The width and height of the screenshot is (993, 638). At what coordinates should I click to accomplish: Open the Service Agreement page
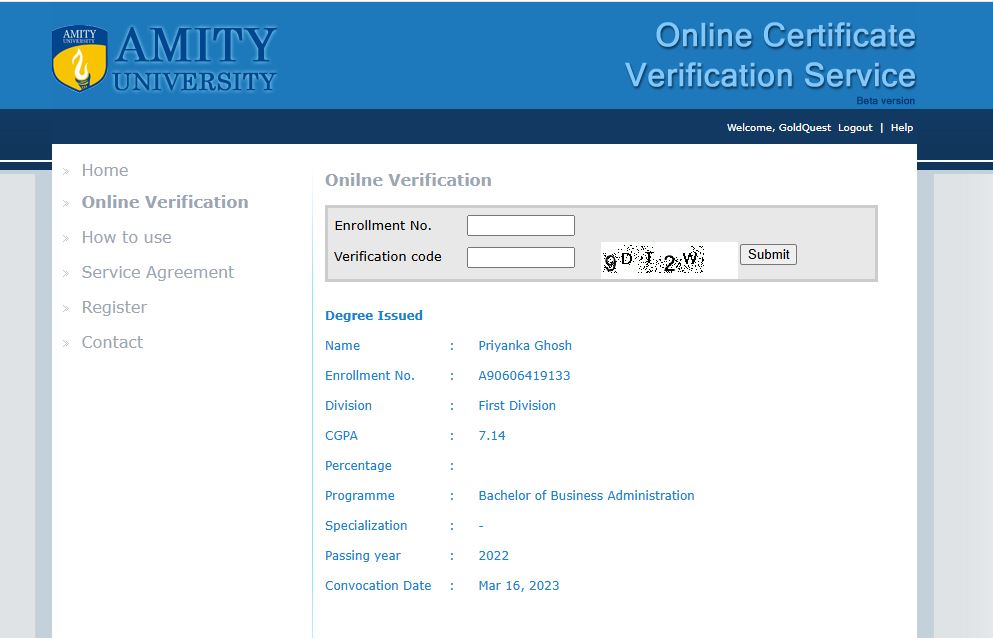pyautogui.click(x=158, y=272)
